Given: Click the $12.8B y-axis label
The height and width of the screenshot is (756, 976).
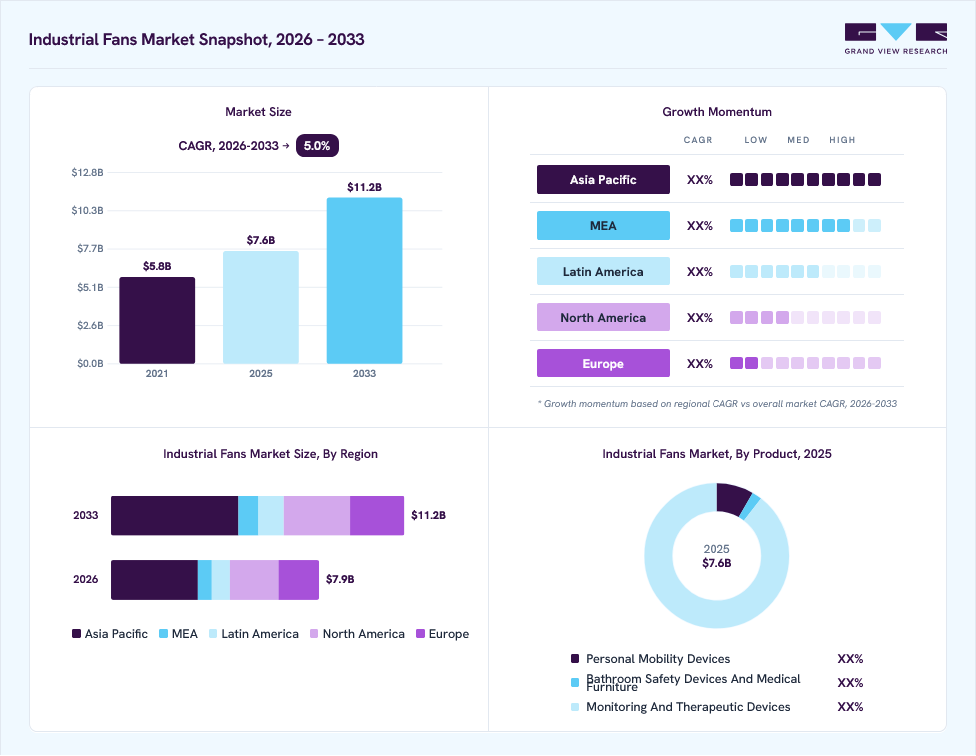Looking at the screenshot, I should [x=87, y=172].
